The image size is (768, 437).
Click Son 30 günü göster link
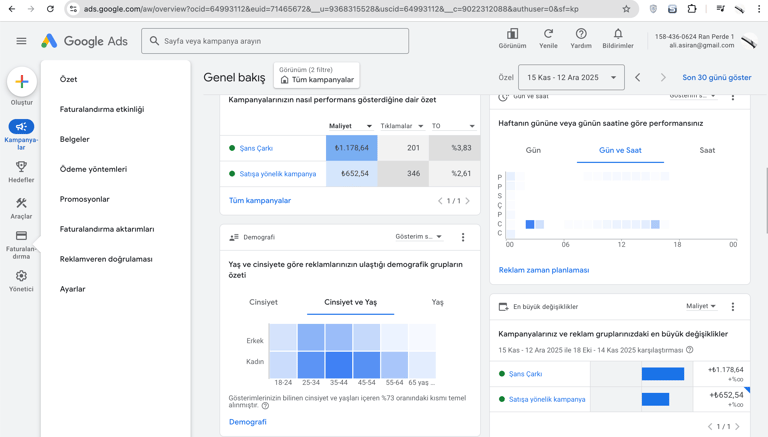[717, 77]
